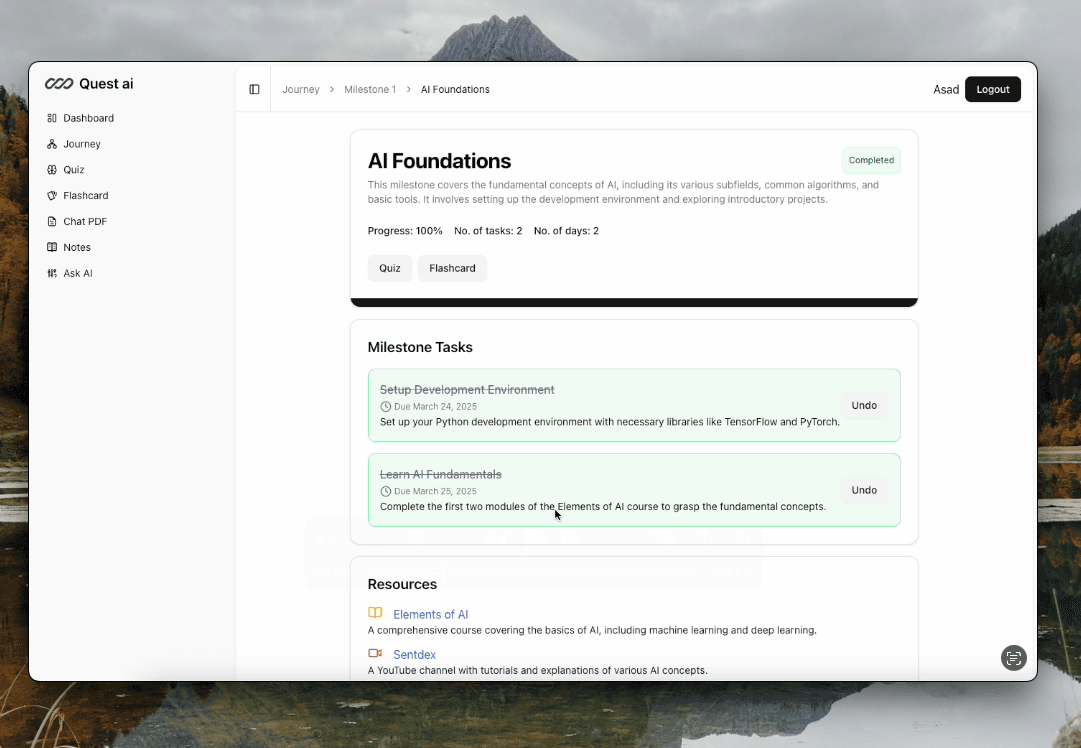Click the book icon beside Elements of AI
This screenshot has width=1081, height=748.
tap(375, 612)
